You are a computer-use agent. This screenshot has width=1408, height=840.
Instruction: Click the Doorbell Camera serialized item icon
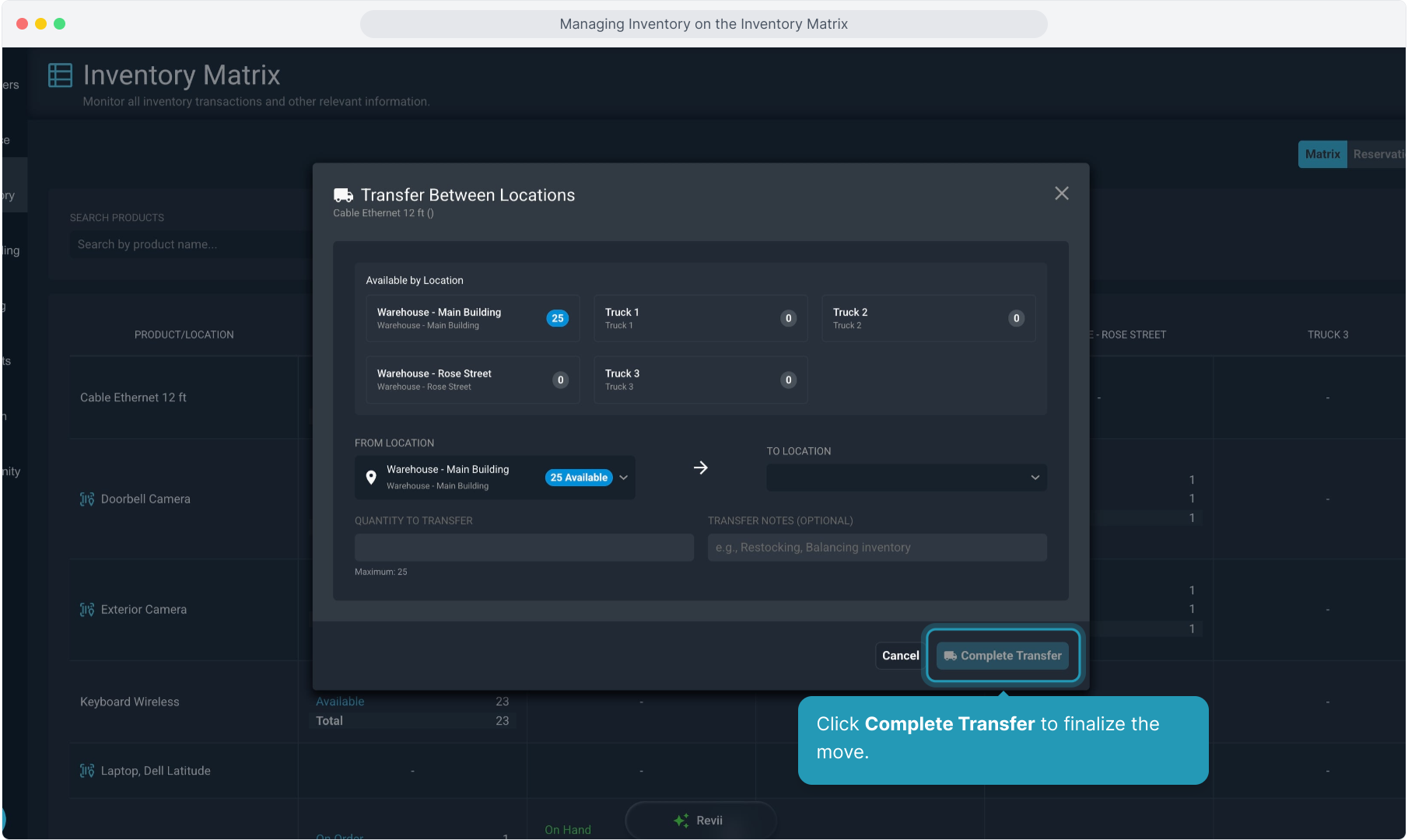(x=87, y=499)
